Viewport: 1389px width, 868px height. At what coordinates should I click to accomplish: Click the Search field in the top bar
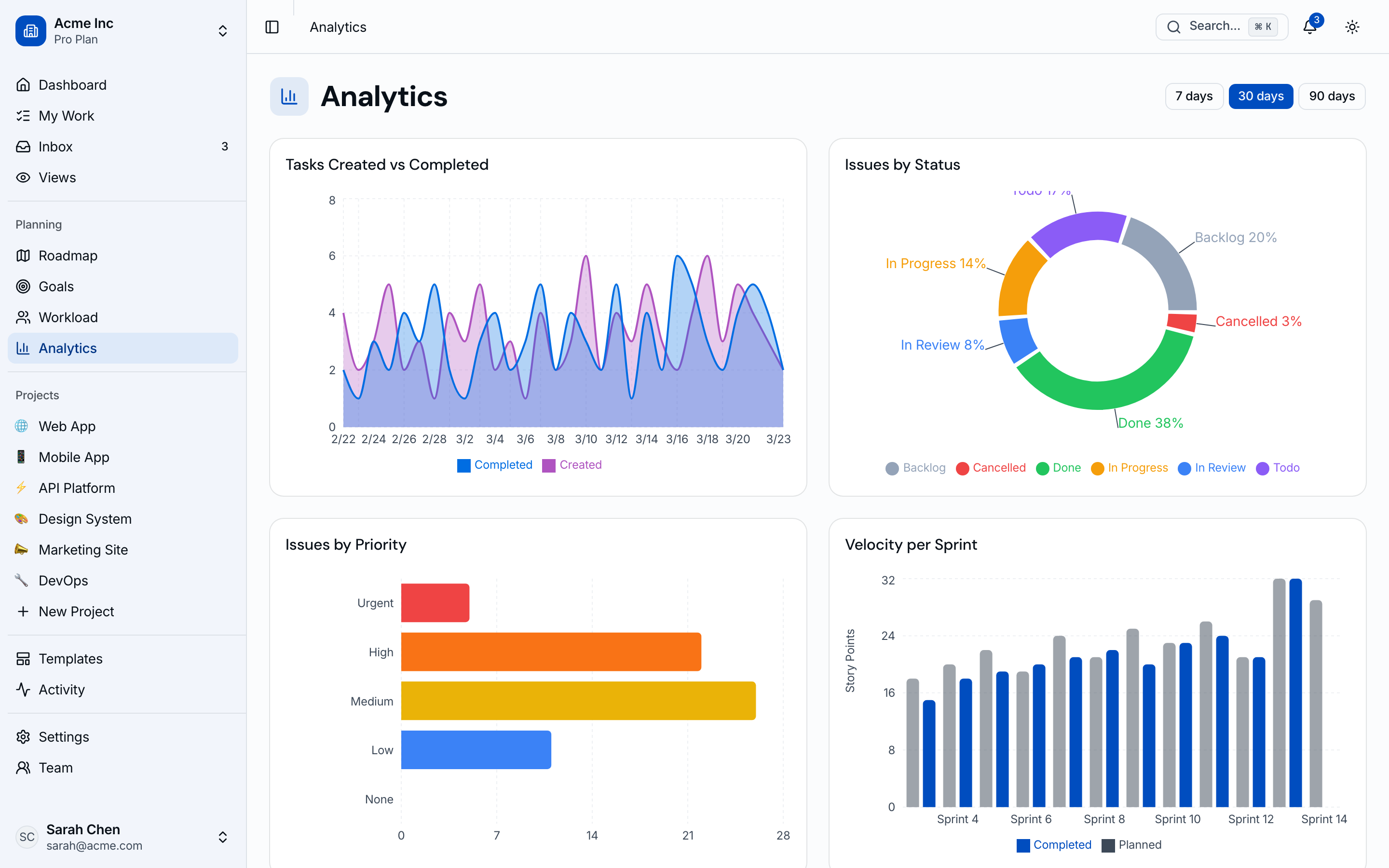tap(1221, 27)
